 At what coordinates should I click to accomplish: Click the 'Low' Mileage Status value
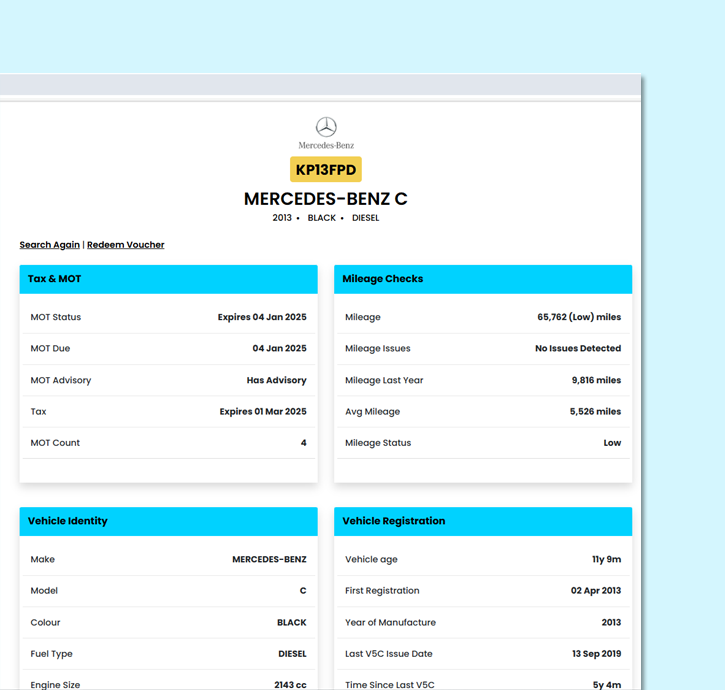coord(612,443)
